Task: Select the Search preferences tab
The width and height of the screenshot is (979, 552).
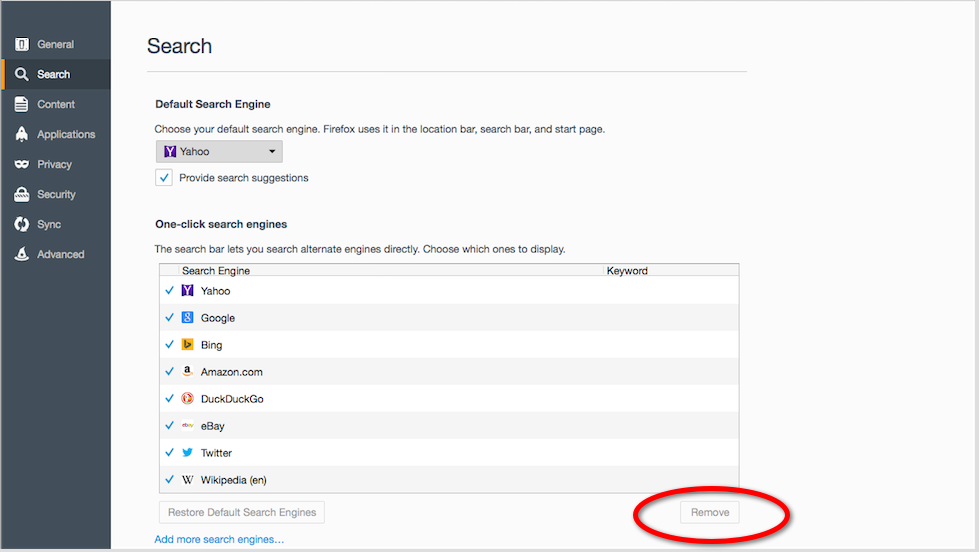Action: [56, 74]
